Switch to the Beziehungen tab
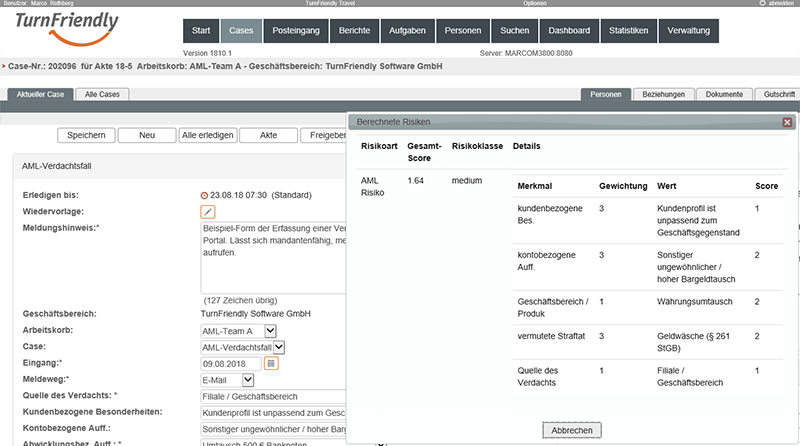The width and height of the screenshot is (800, 446). point(664,94)
